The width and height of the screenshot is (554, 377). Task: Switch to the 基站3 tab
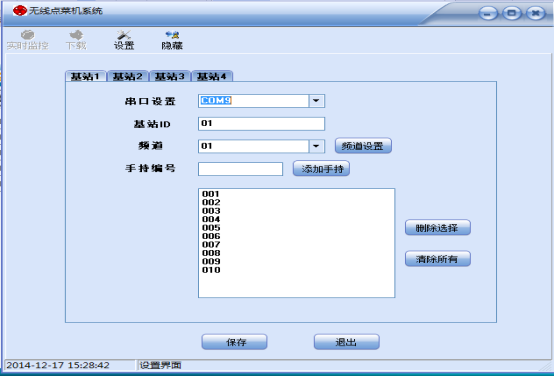tap(170, 76)
